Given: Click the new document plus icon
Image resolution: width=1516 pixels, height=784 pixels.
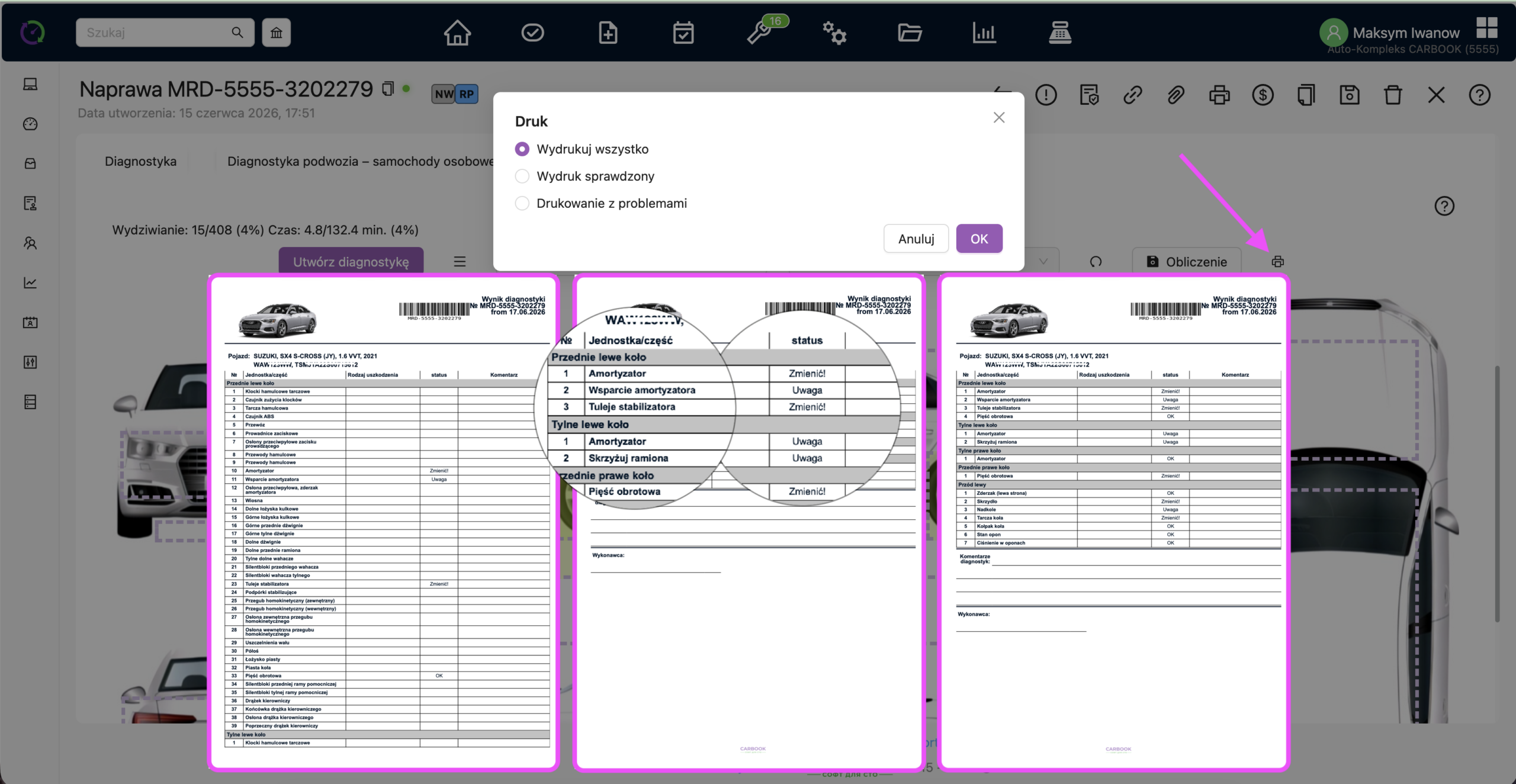Looking at the screenshot, I should [x=608, y=33].
